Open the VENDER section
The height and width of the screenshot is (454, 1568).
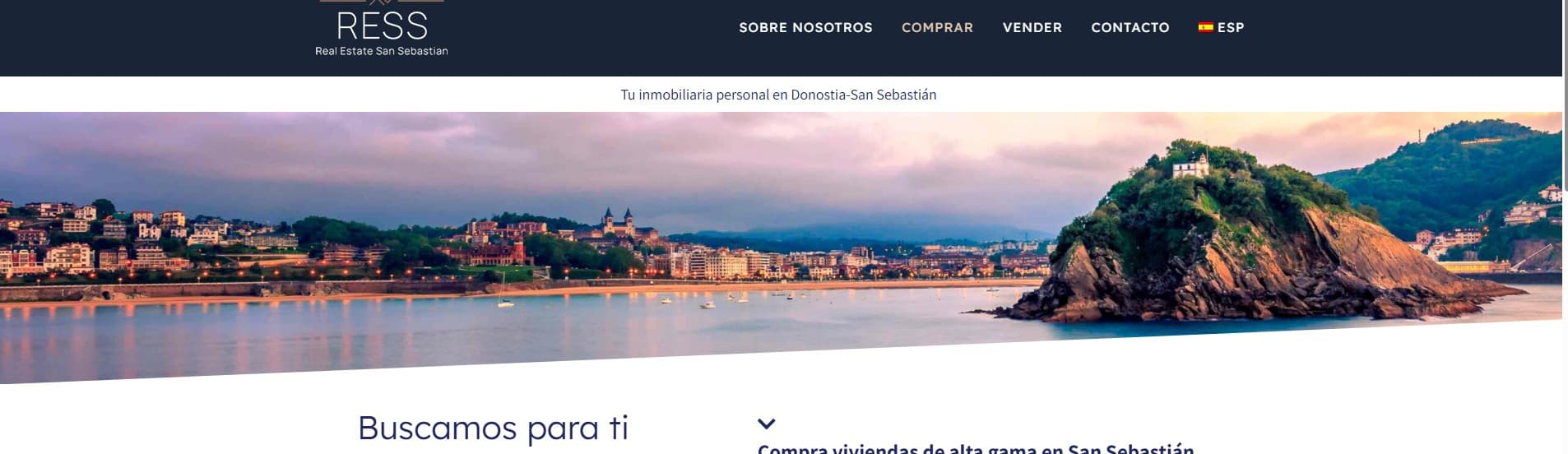tap(1032, 27)
